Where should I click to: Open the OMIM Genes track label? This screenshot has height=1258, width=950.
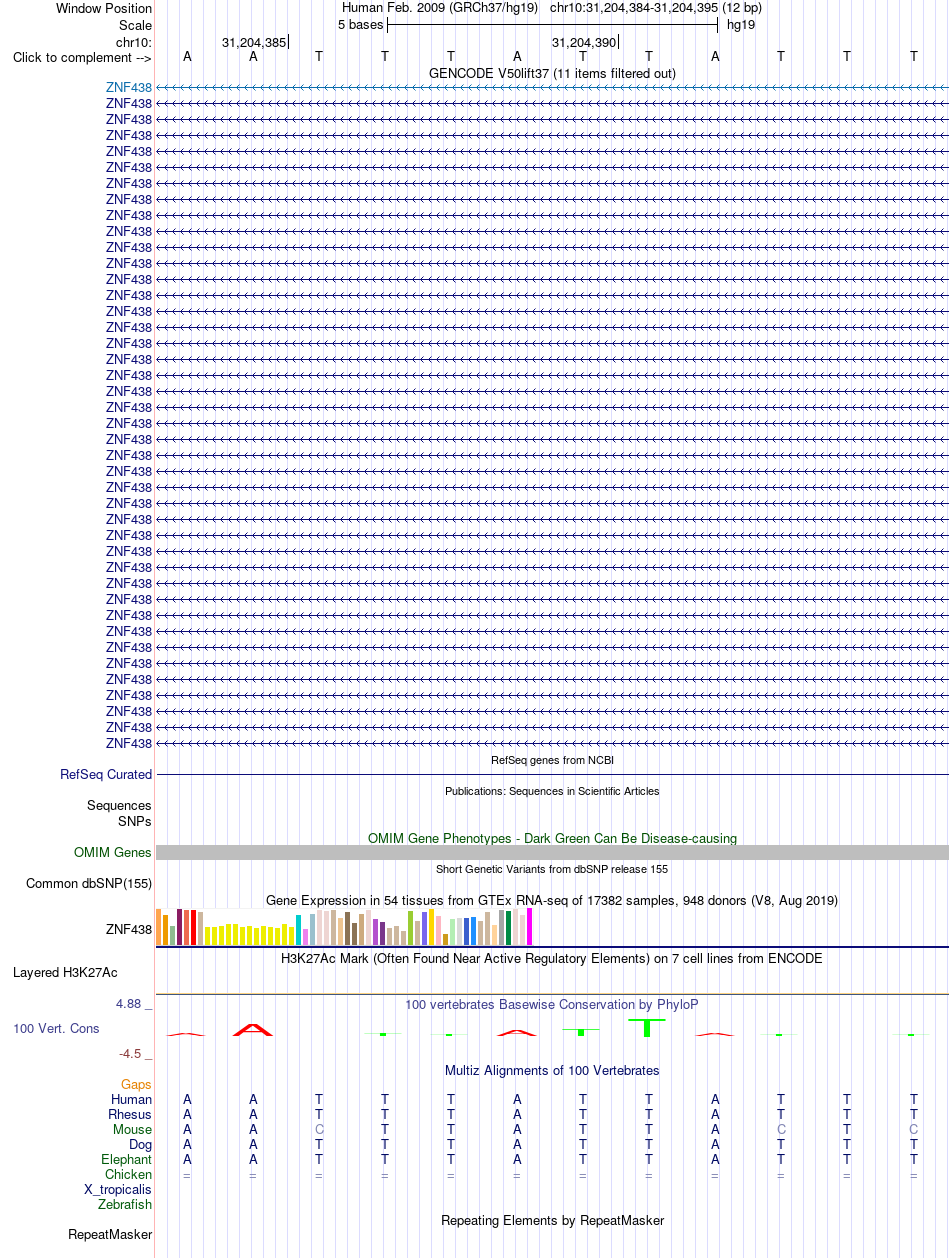coord(113,853)
